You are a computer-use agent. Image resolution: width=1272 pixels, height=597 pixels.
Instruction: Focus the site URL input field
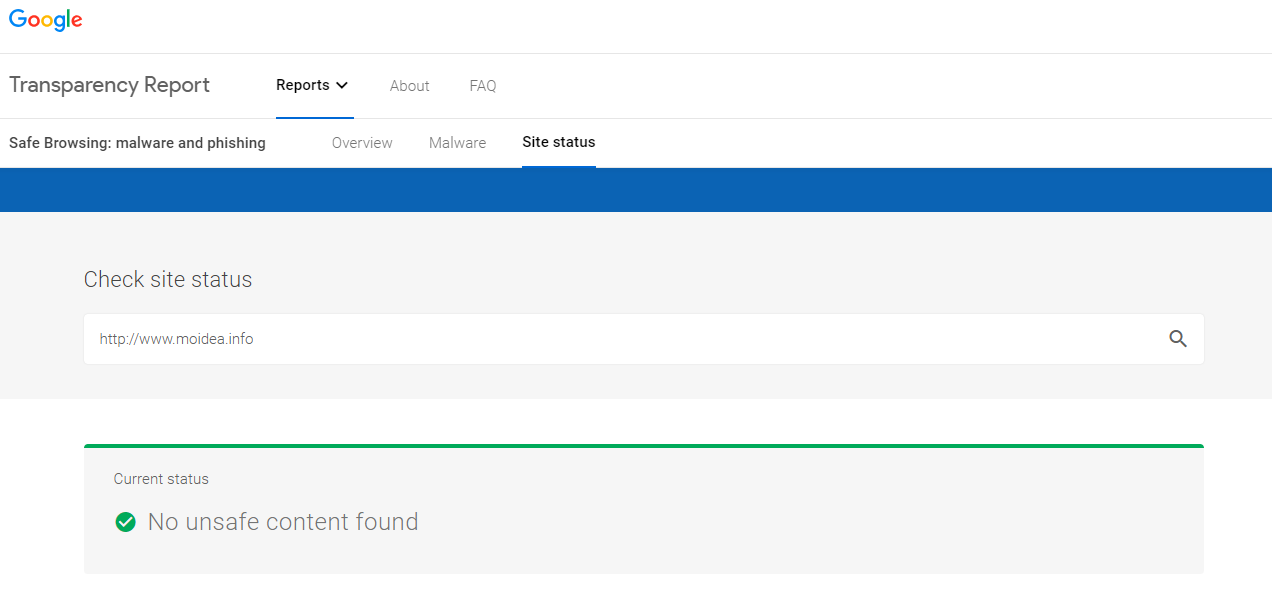[x=644, y=339]
